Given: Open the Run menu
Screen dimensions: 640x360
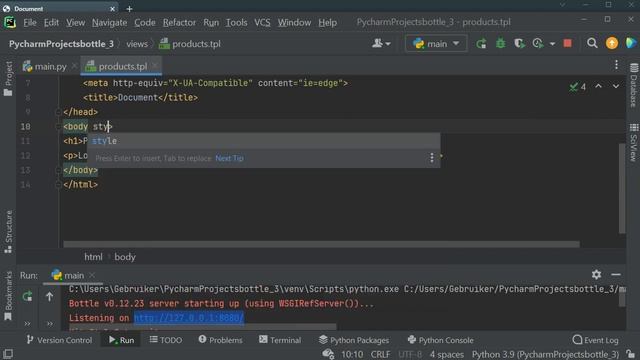Looking at the screenshot, I should (211, 22).
